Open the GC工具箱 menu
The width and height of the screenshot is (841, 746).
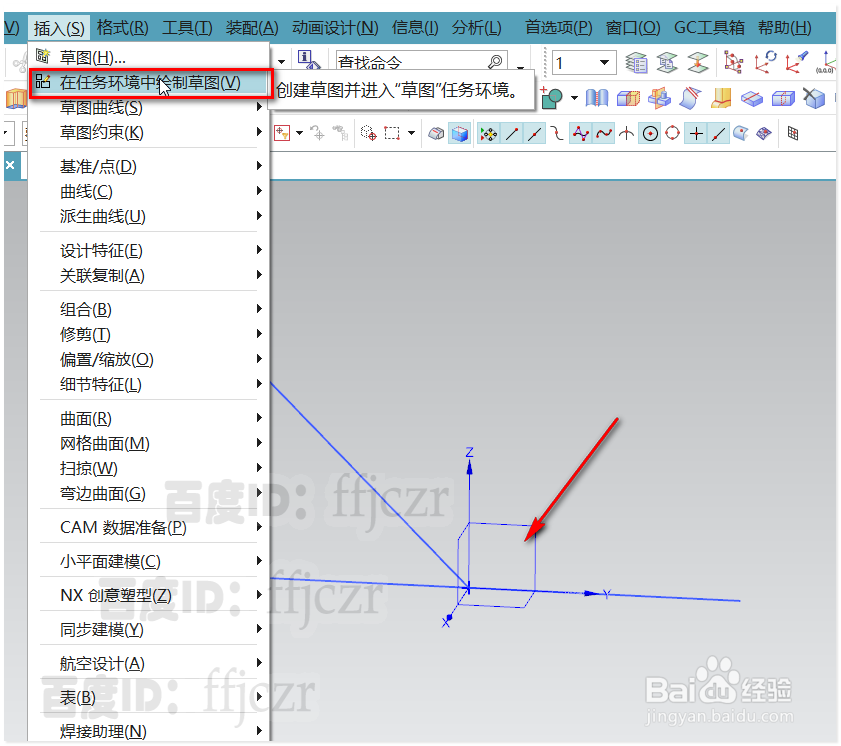click(x=709, y=27)
